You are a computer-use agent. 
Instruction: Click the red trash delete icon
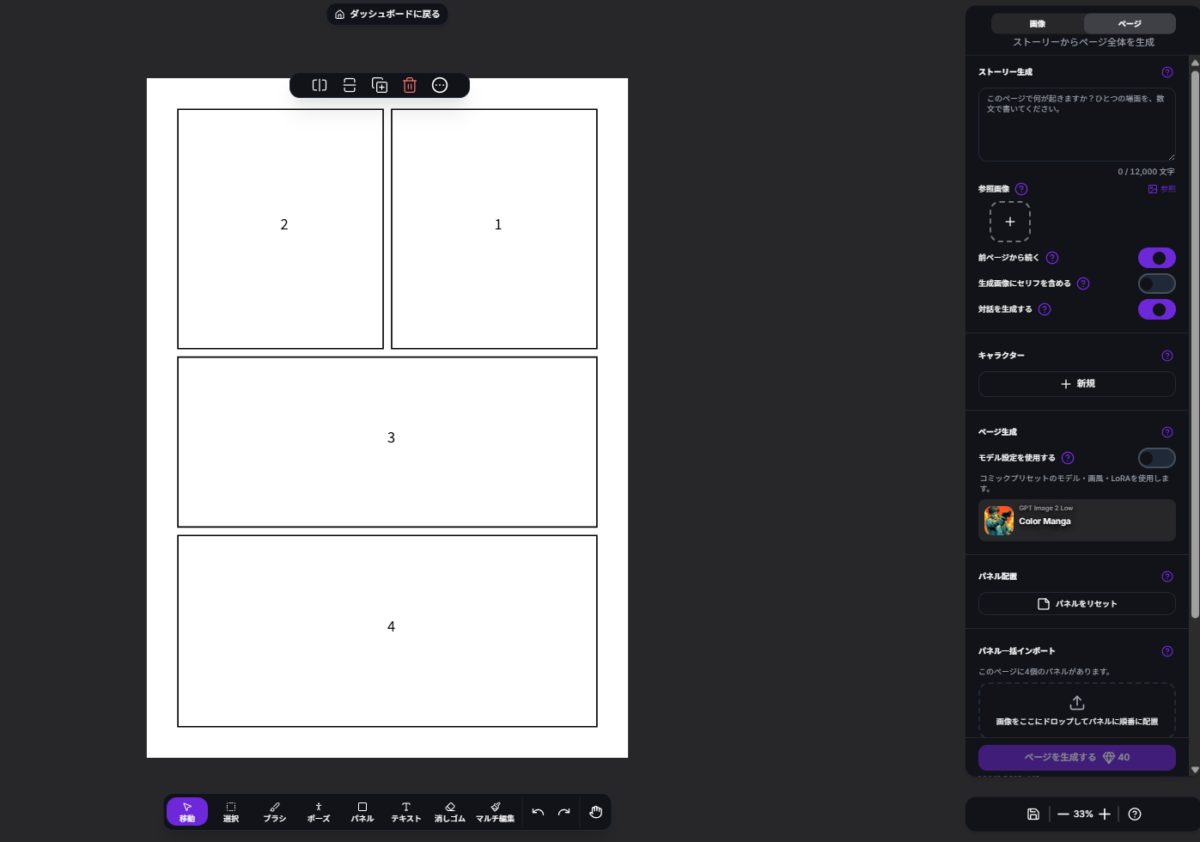click(409, 86)
